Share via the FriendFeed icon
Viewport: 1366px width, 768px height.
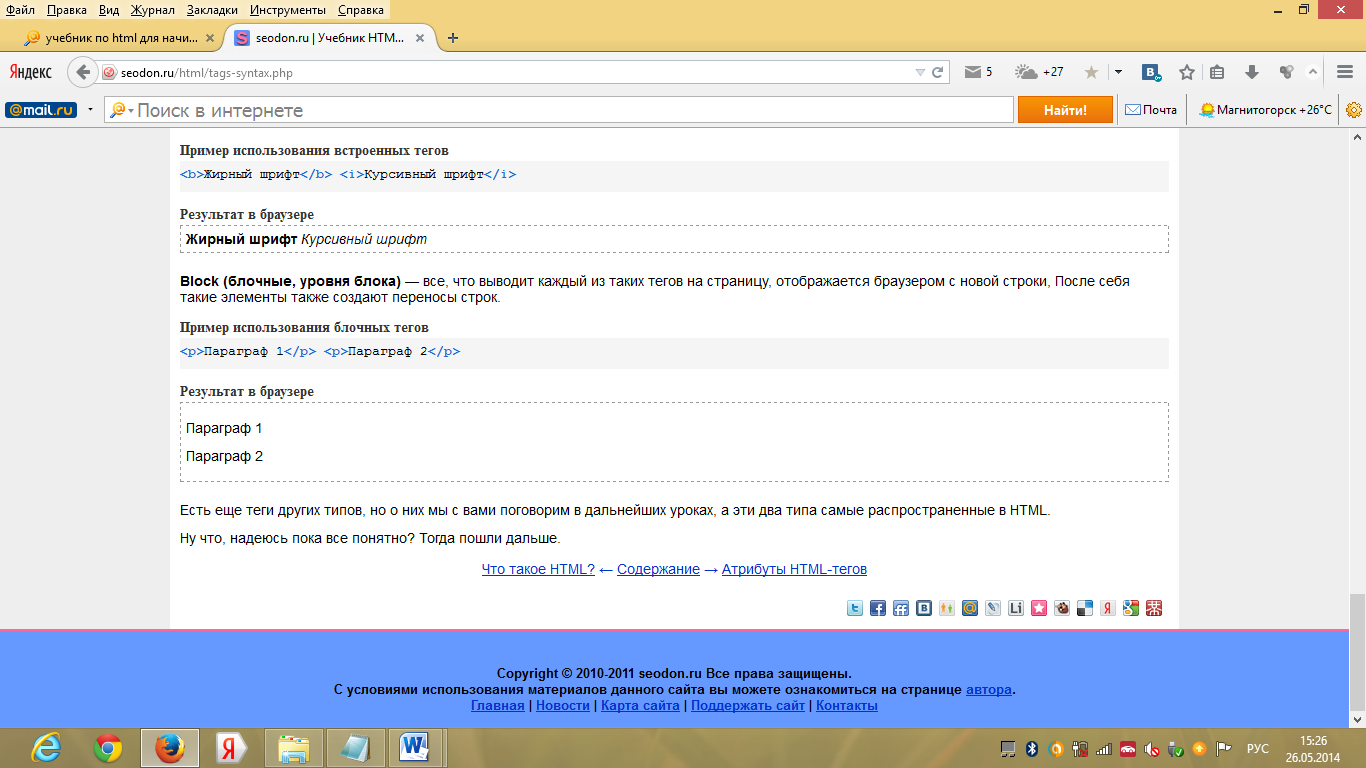tap(901, 608)
